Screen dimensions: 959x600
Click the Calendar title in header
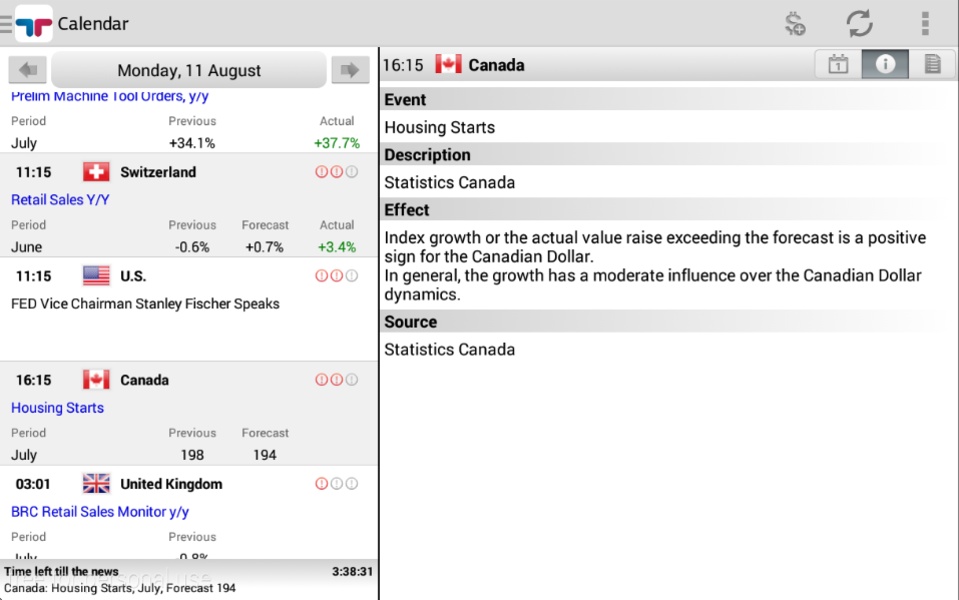click(x=93, y=24)
